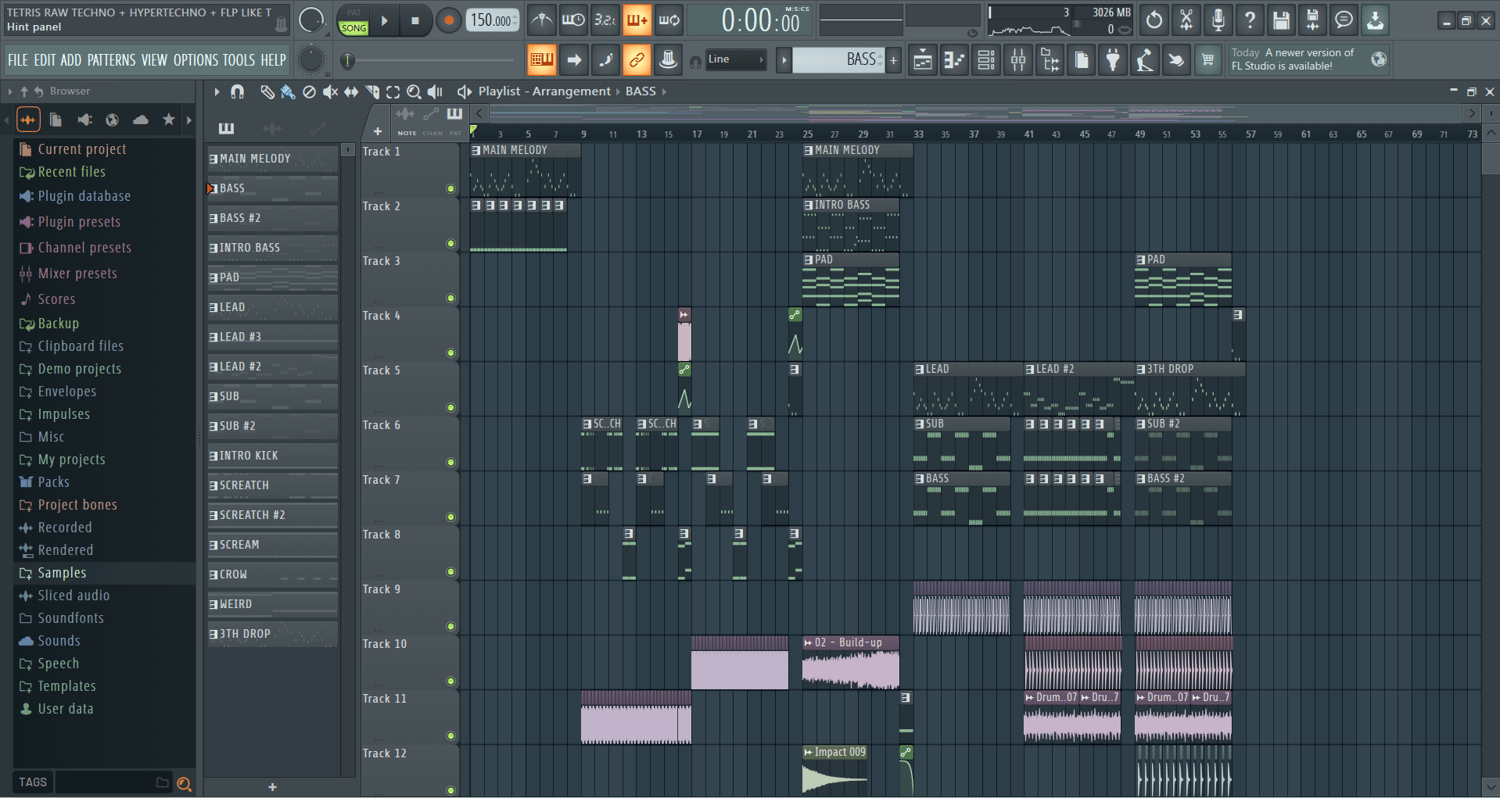The width and height of the screenshot is (1500, 798).
Task: Click the render audio file icon
Action: pos(1313,19)
